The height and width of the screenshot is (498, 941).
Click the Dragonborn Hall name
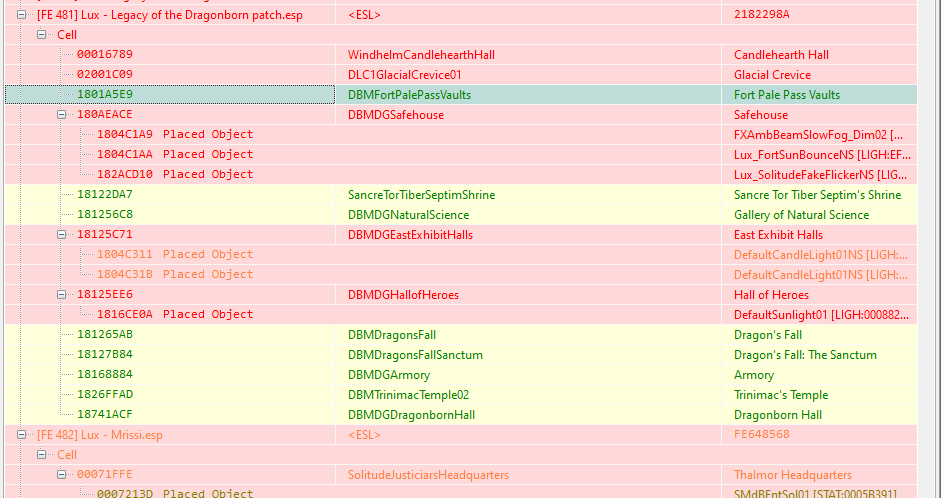pyautogui.click(x=778, y=415)
